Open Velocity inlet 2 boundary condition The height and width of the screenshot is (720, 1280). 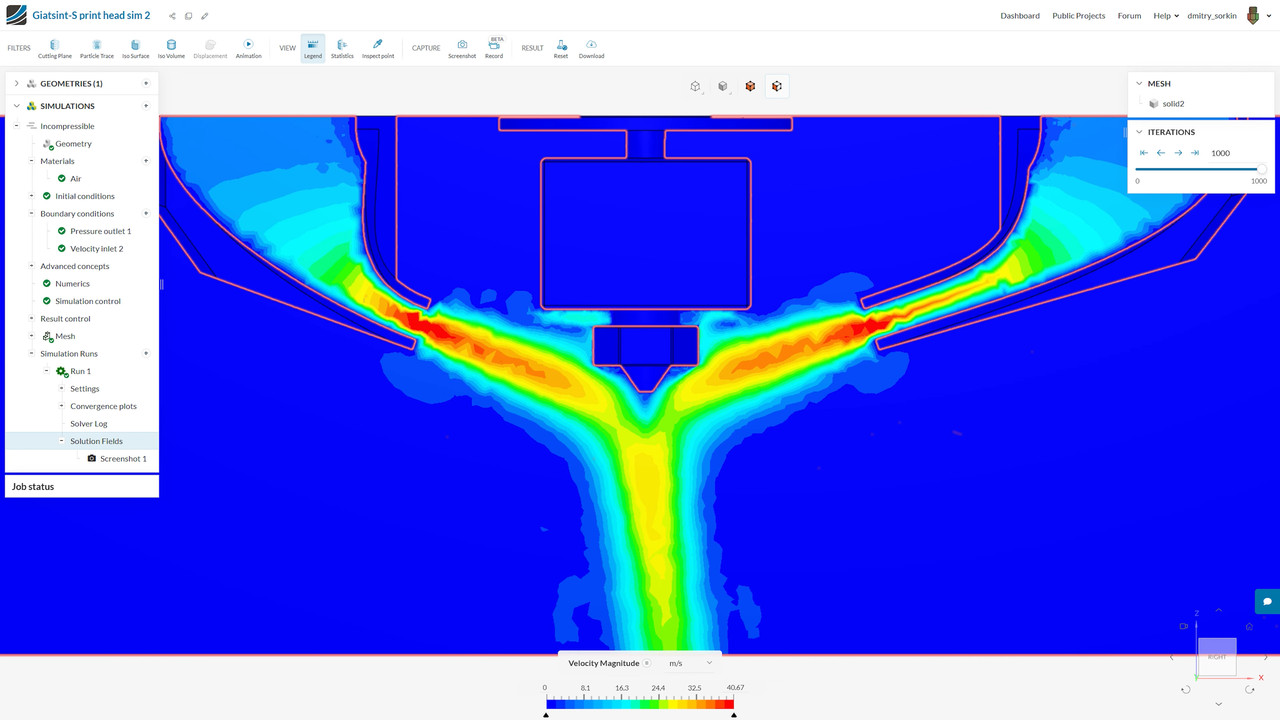97,249
